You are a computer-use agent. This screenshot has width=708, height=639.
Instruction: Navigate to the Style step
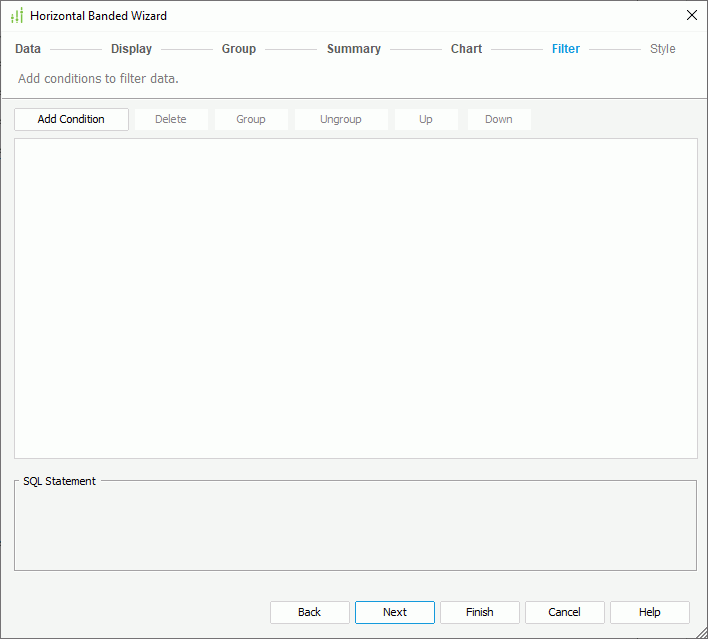[x=662, y=49]
